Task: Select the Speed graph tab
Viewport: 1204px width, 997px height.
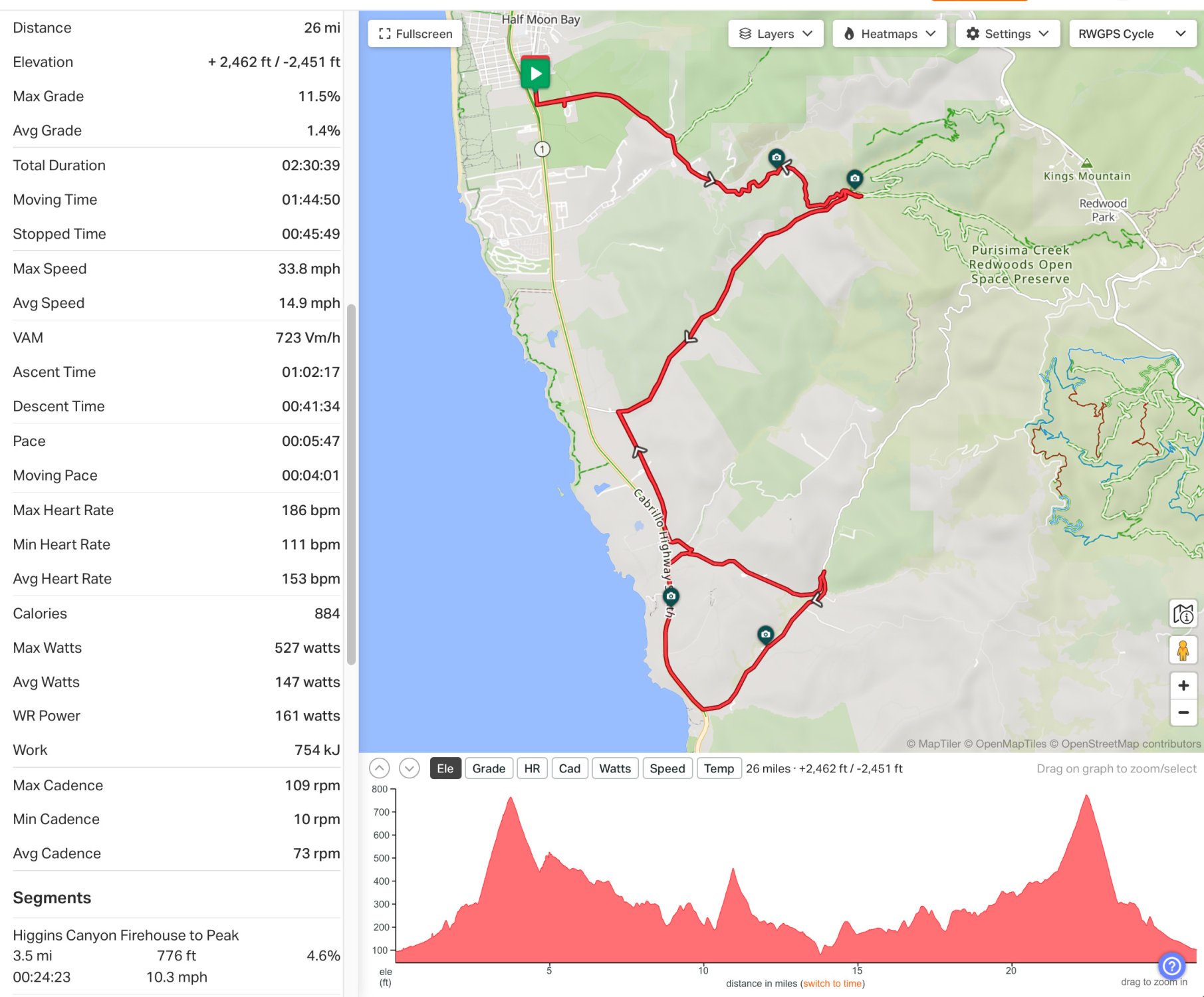Action: (667, 768)
